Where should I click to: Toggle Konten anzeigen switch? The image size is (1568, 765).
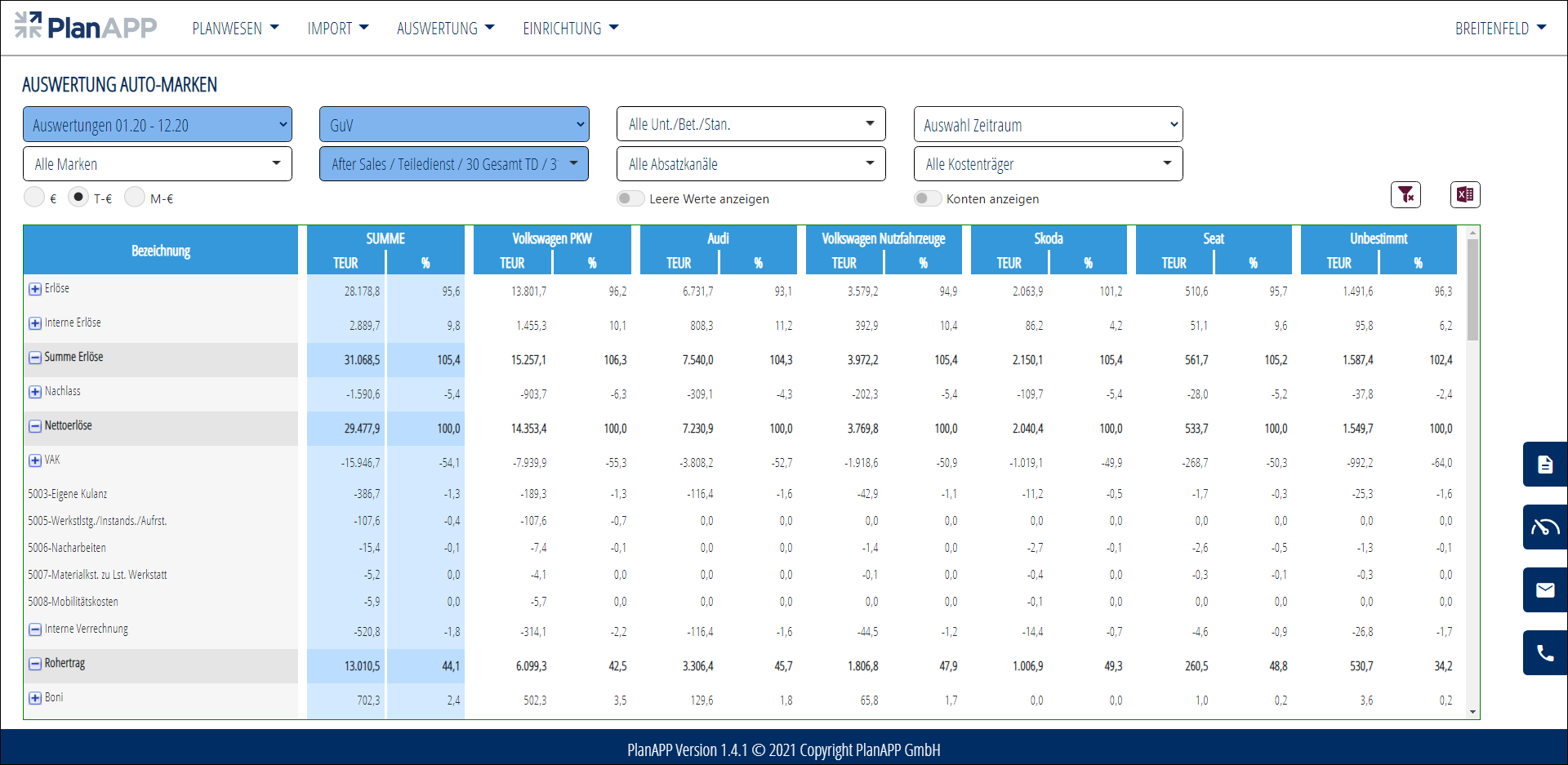tap(927, 198)
